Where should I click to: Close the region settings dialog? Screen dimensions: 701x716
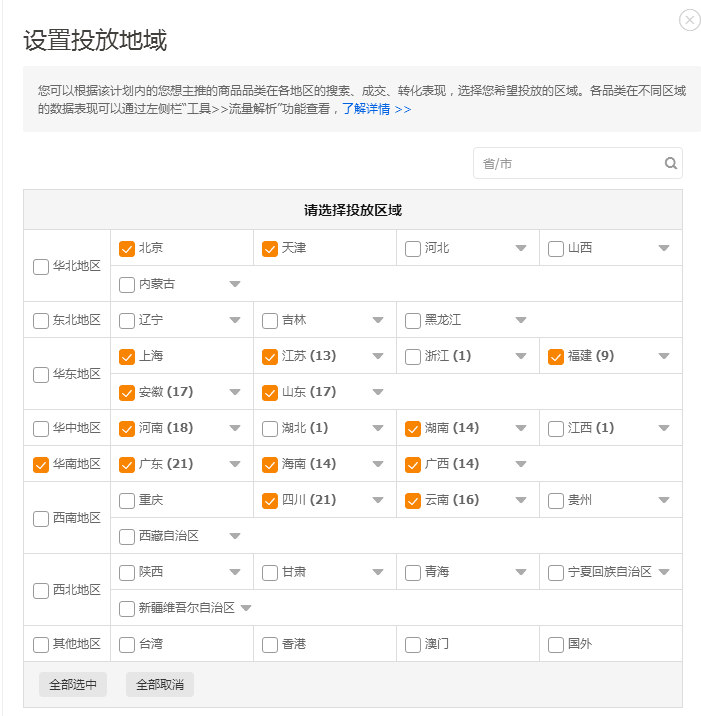tap(690, 20)
